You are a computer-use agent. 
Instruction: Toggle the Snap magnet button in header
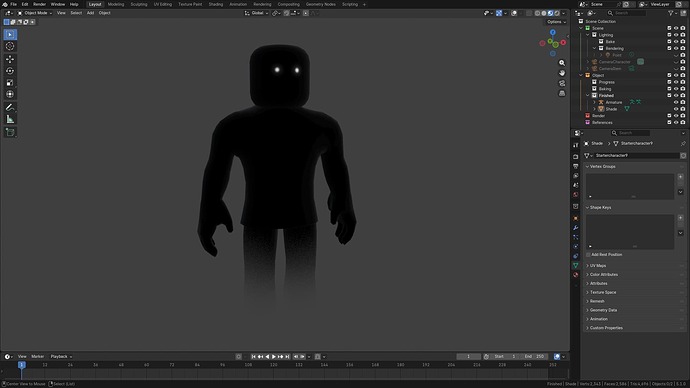pos(286,13)
